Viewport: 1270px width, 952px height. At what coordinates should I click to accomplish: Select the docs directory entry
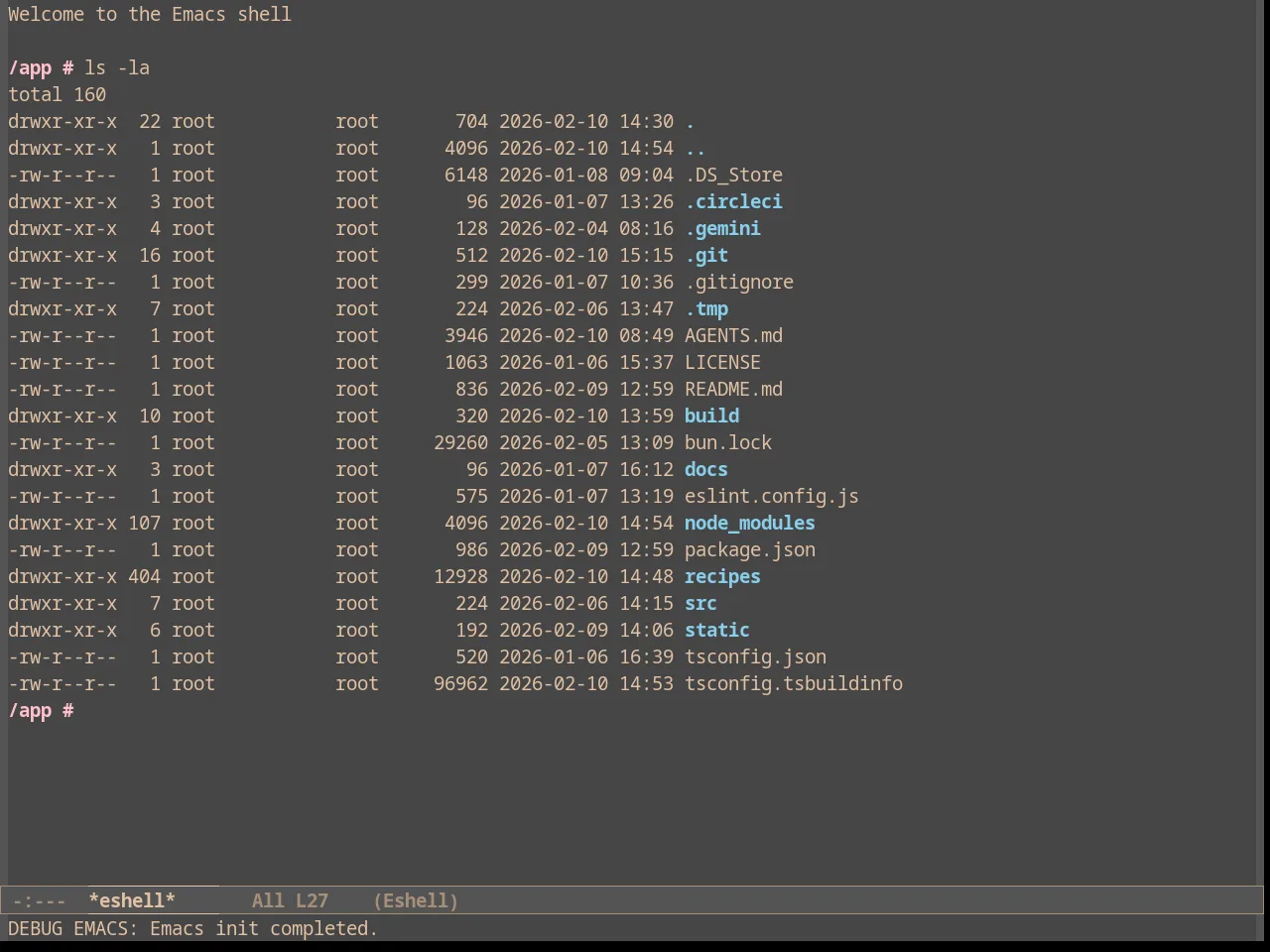coord(706,469)
